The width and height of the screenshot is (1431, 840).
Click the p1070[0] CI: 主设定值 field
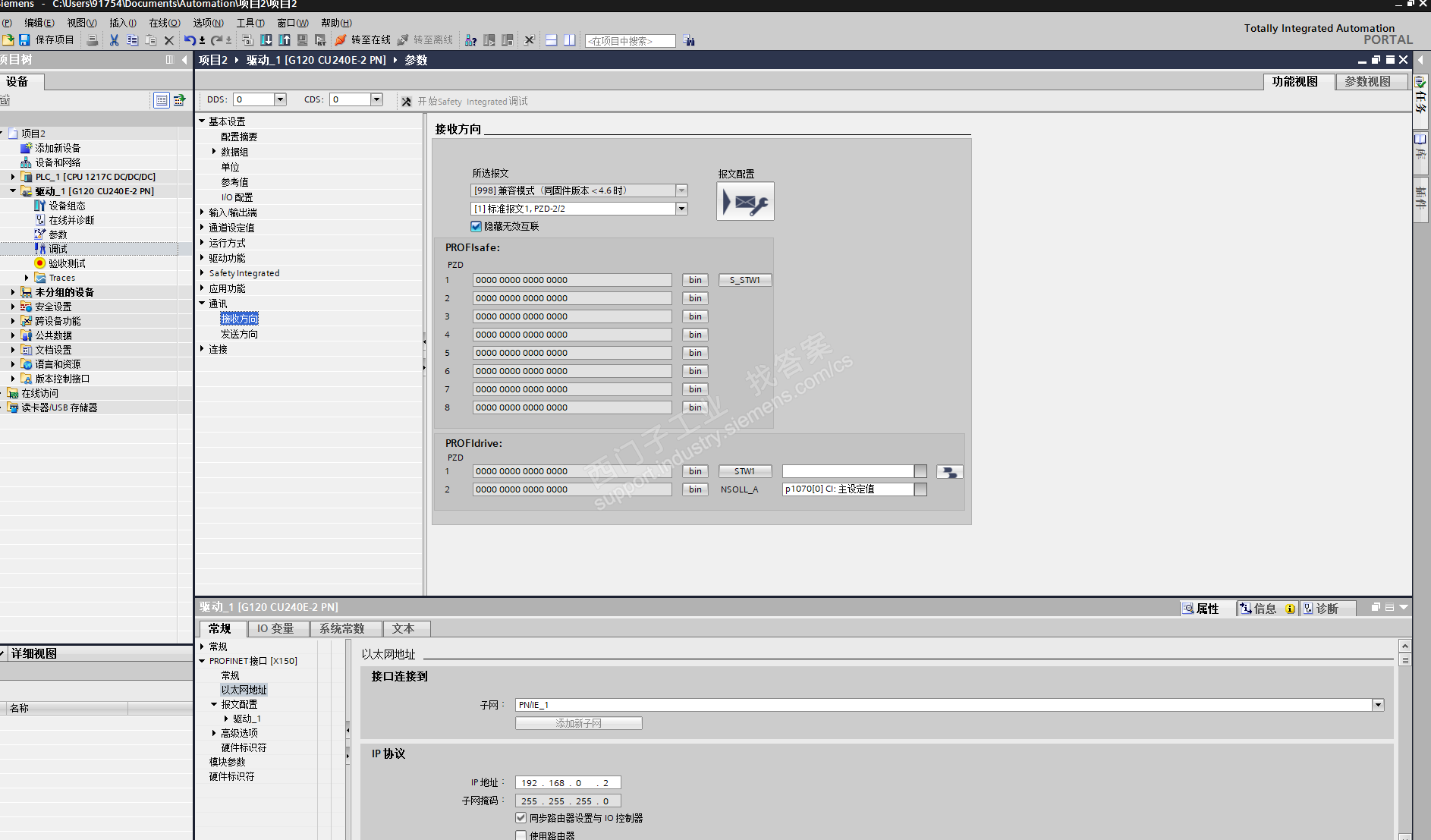coord(848,489)
